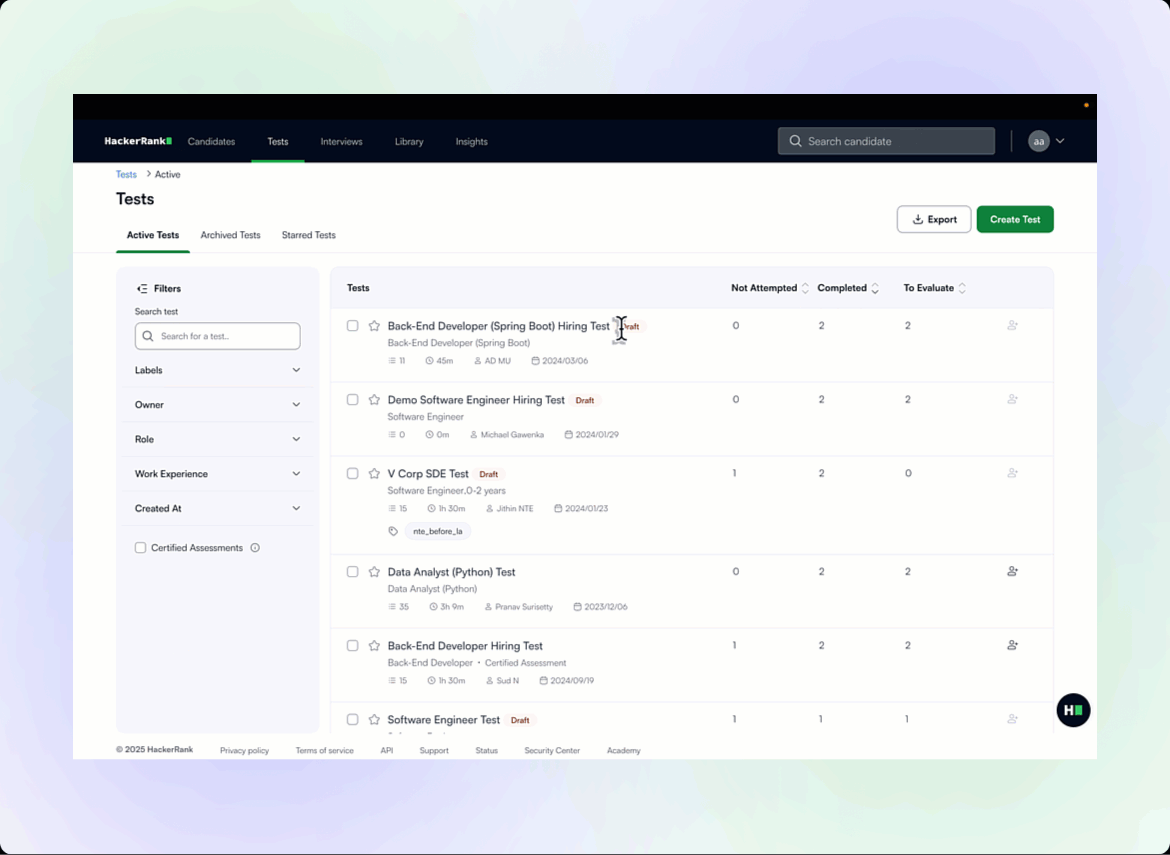
Task: Expand the Owner filter
Action: (x=217, y=404)
